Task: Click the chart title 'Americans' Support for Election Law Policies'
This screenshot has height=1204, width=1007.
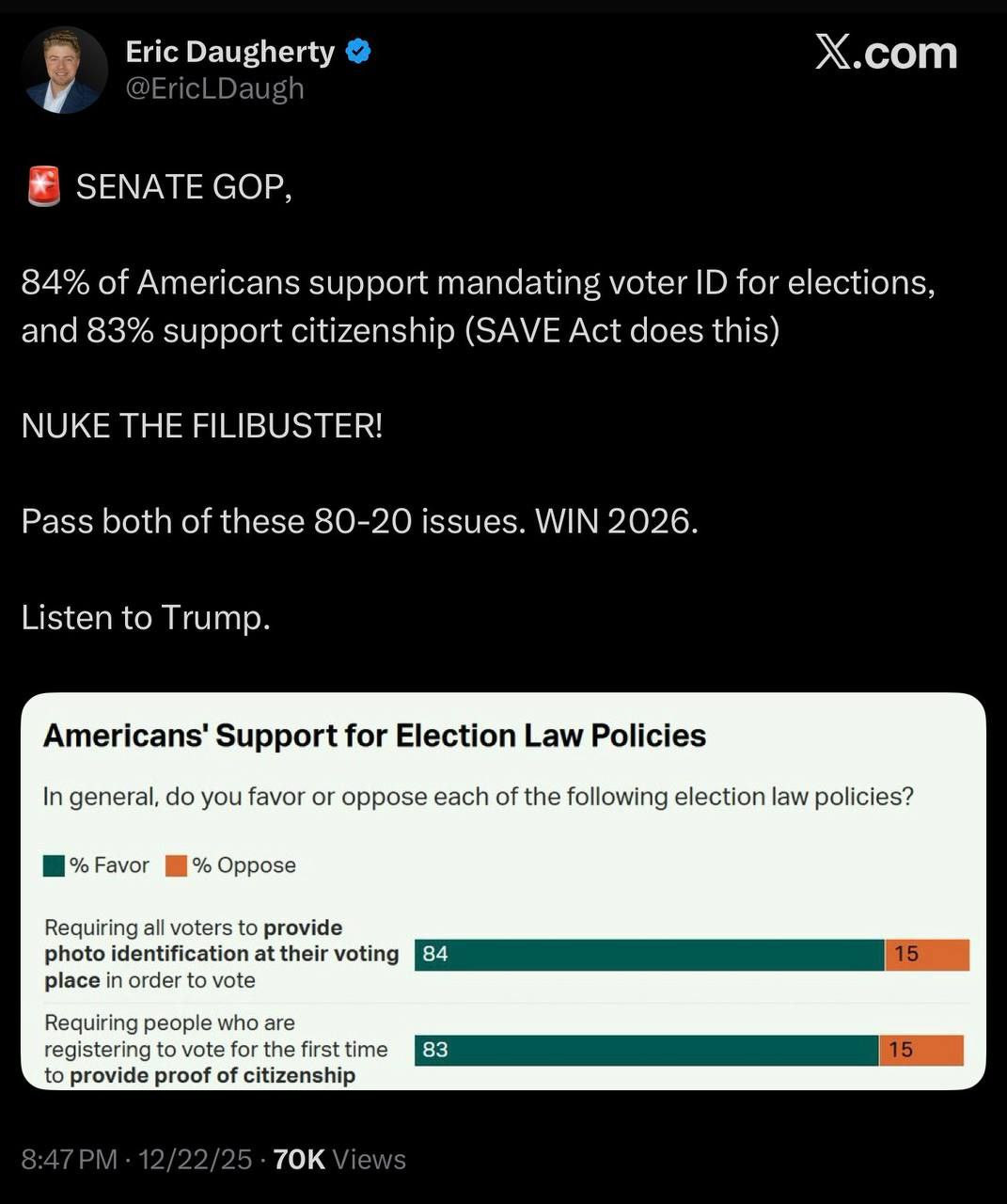Action: click(x=374, y=736)
